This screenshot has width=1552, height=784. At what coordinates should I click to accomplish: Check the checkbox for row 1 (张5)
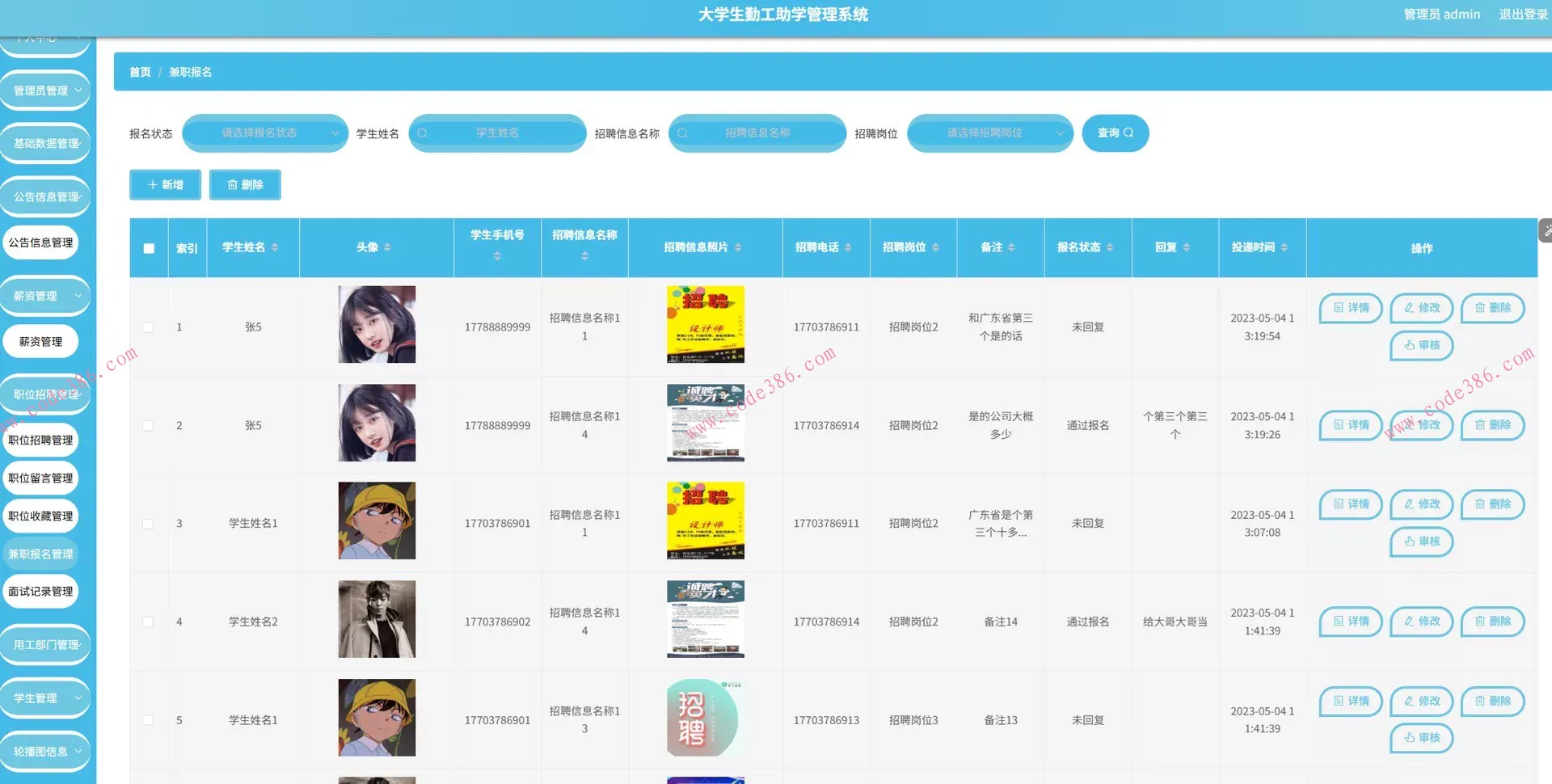click(148, 327)
